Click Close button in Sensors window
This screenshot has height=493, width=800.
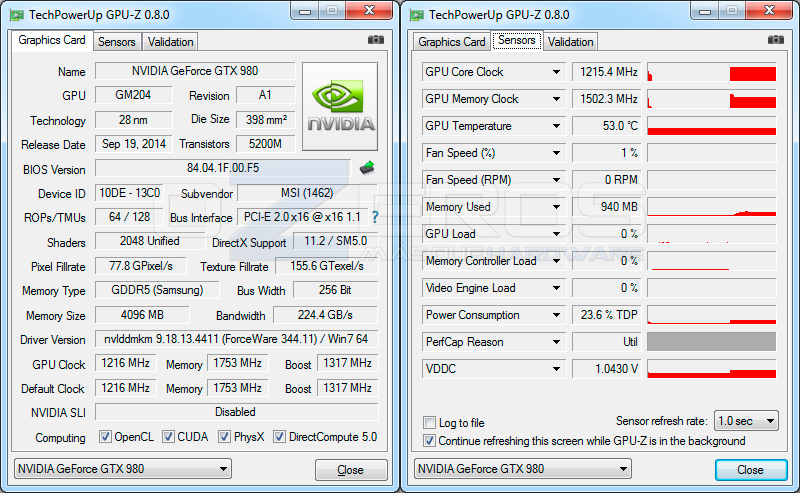751,470
